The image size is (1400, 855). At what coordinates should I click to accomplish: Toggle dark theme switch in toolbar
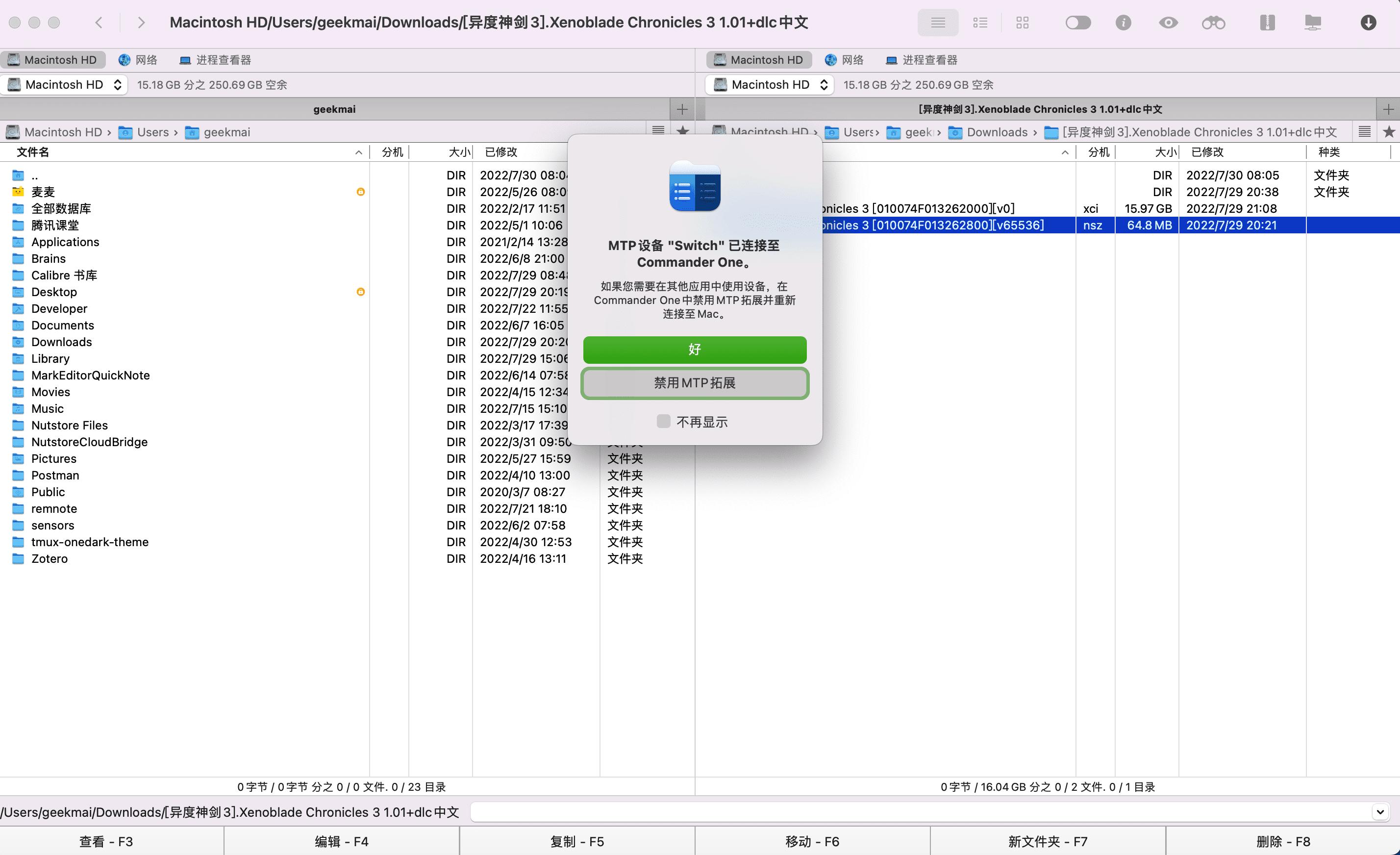pyautogui.click(x=1077, y=23)
